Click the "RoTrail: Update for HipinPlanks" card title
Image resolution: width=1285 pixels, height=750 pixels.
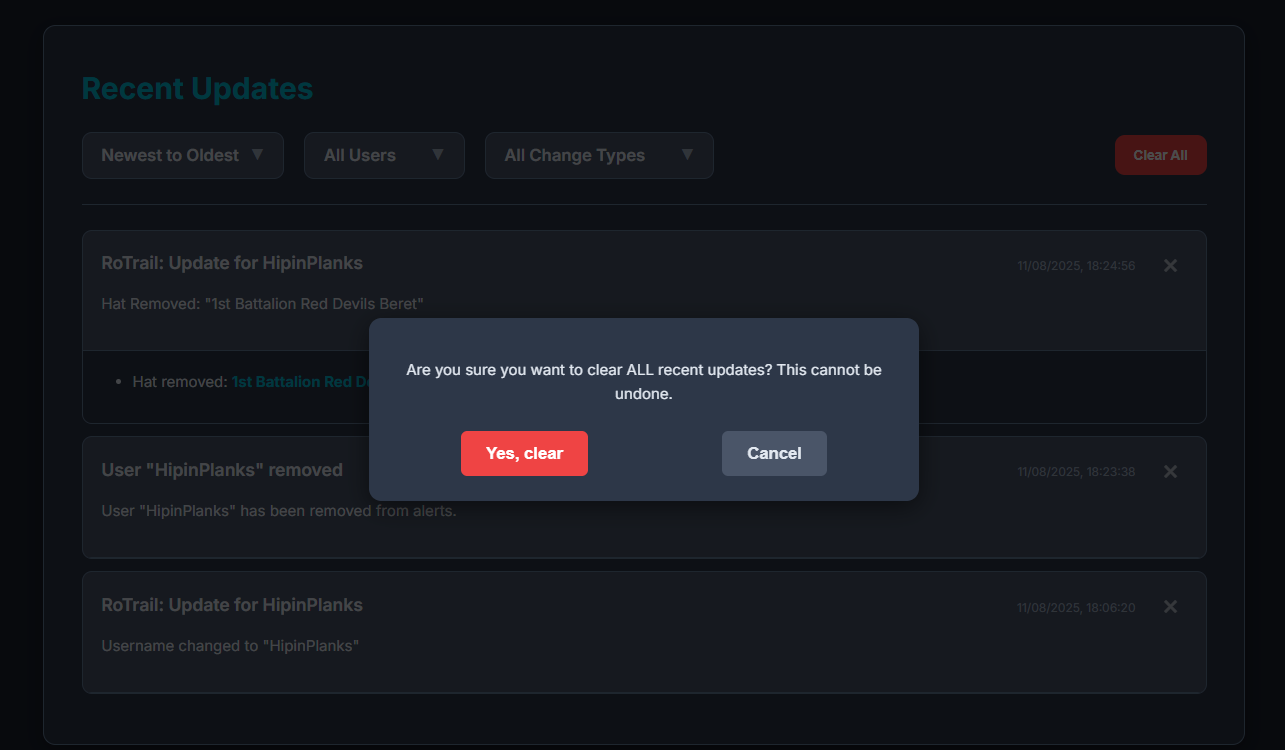[231, 262]
